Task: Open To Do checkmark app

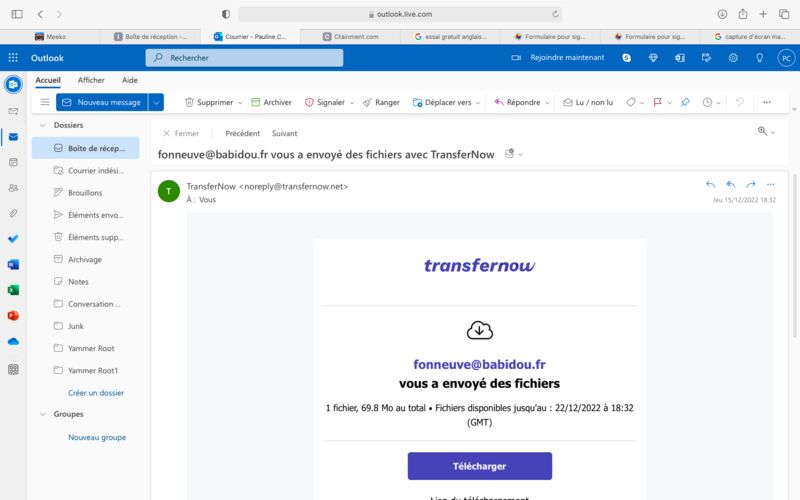Action: point(14,238)
